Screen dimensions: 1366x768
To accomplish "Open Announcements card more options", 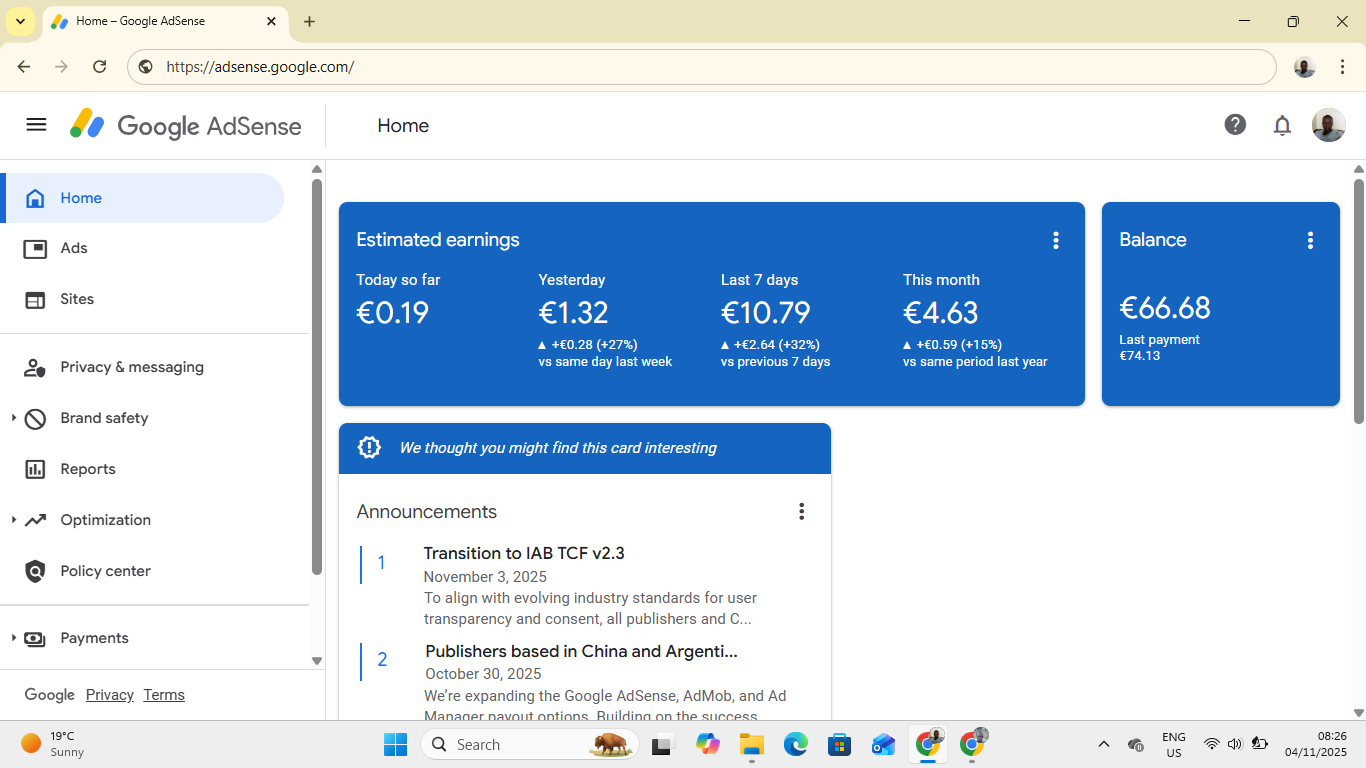I will point(801,512).
